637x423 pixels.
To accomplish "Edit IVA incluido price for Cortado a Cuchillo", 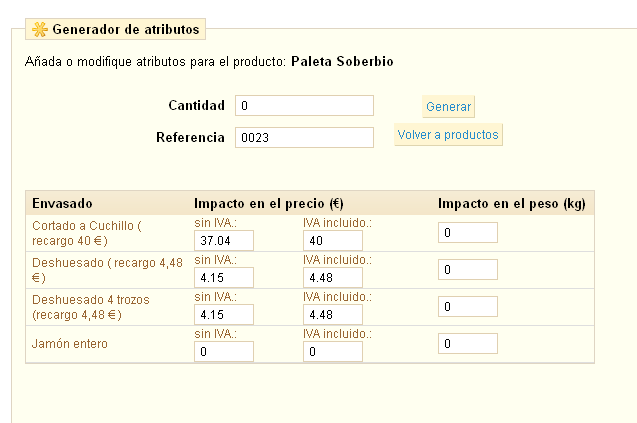I will 332,240.
